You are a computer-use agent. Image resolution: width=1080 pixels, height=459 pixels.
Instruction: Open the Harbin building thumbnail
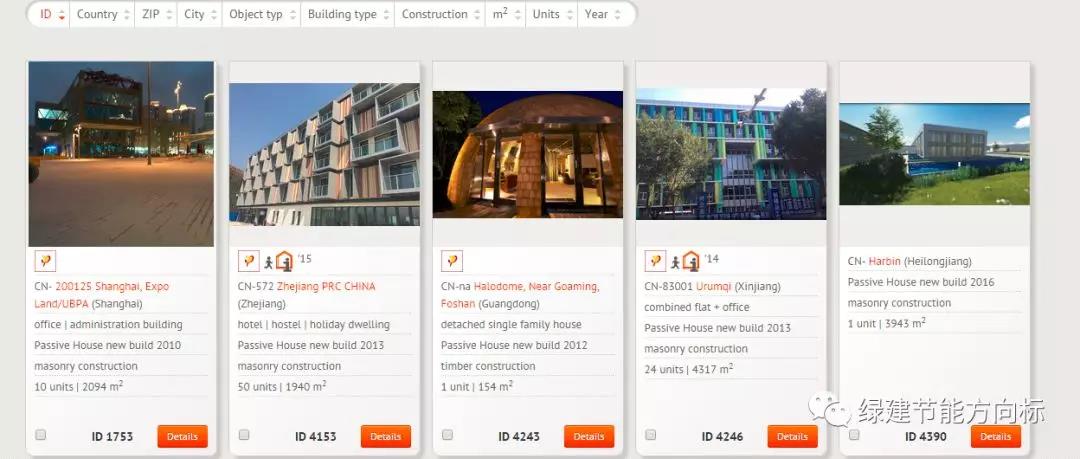click(x=934, y=154)
